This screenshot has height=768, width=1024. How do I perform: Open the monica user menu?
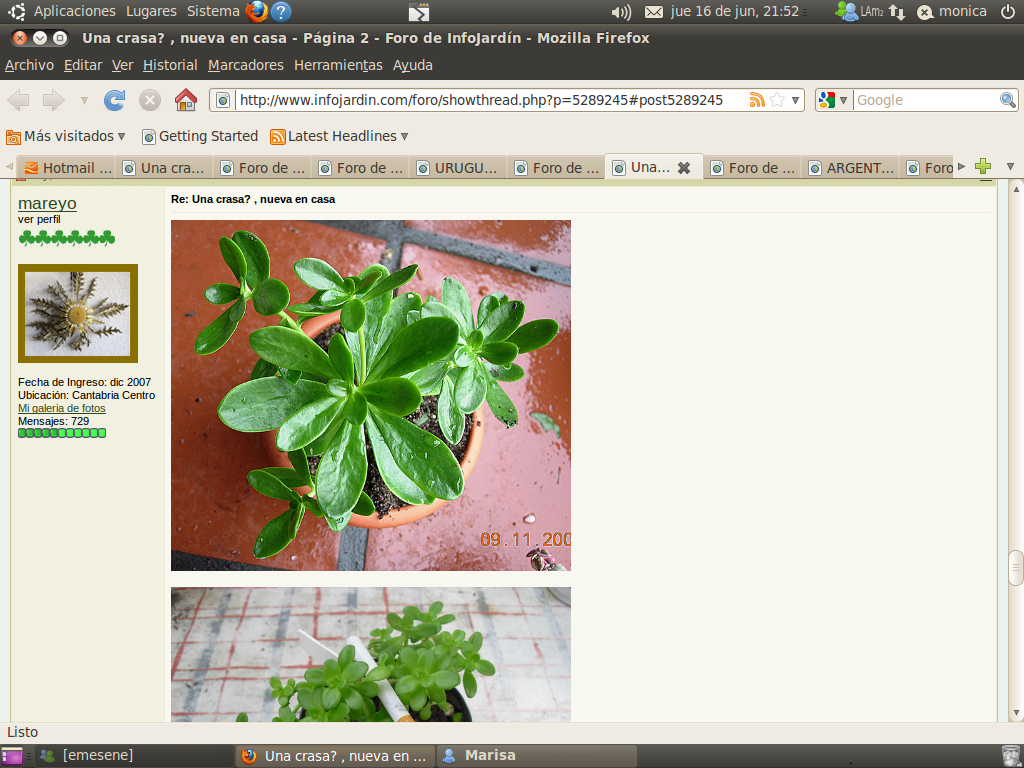tap(952, 12)
